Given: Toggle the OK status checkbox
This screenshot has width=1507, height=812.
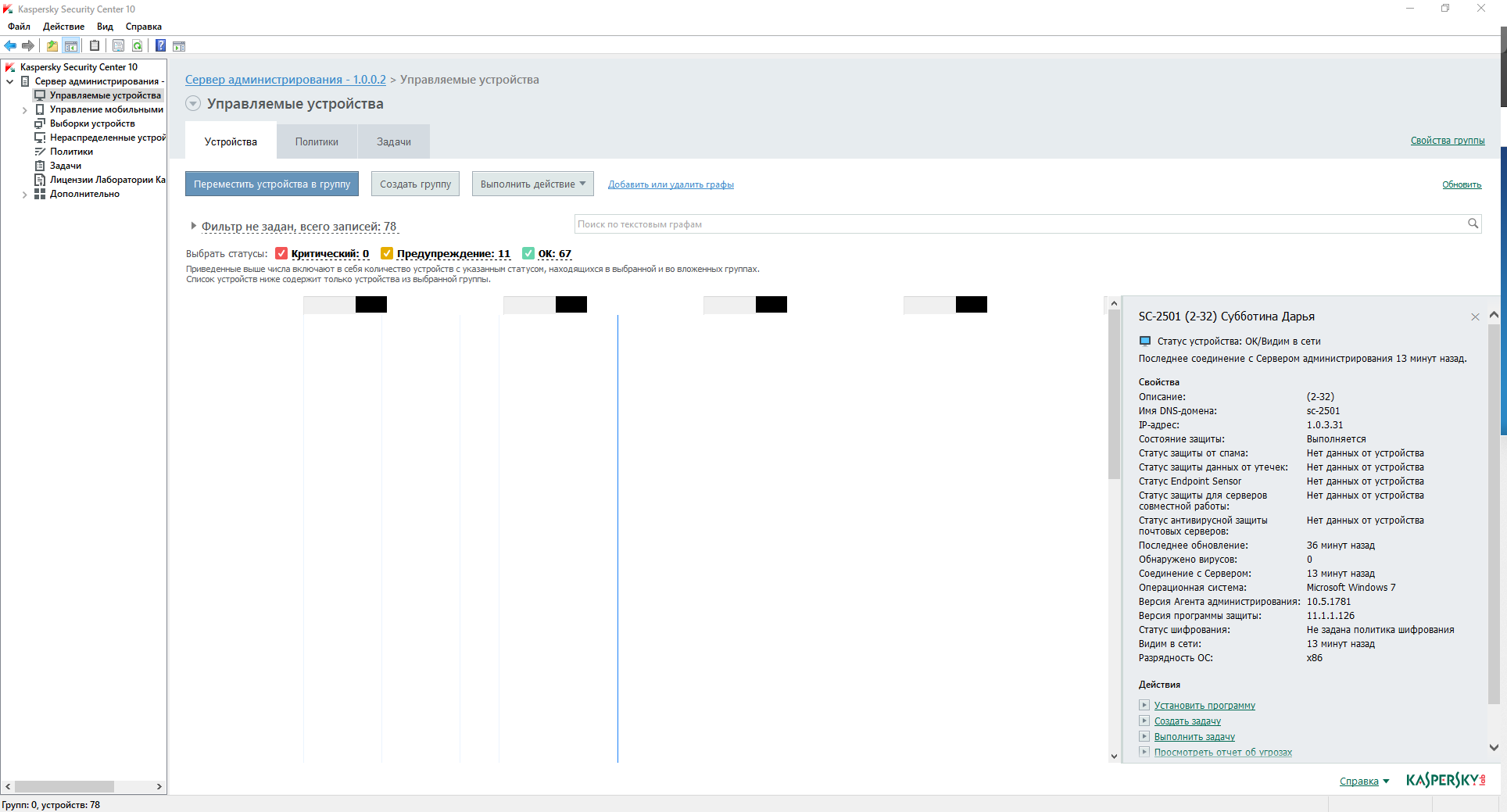Looking at the screenshot, I should pyautogui.click(x=528, y=253).
